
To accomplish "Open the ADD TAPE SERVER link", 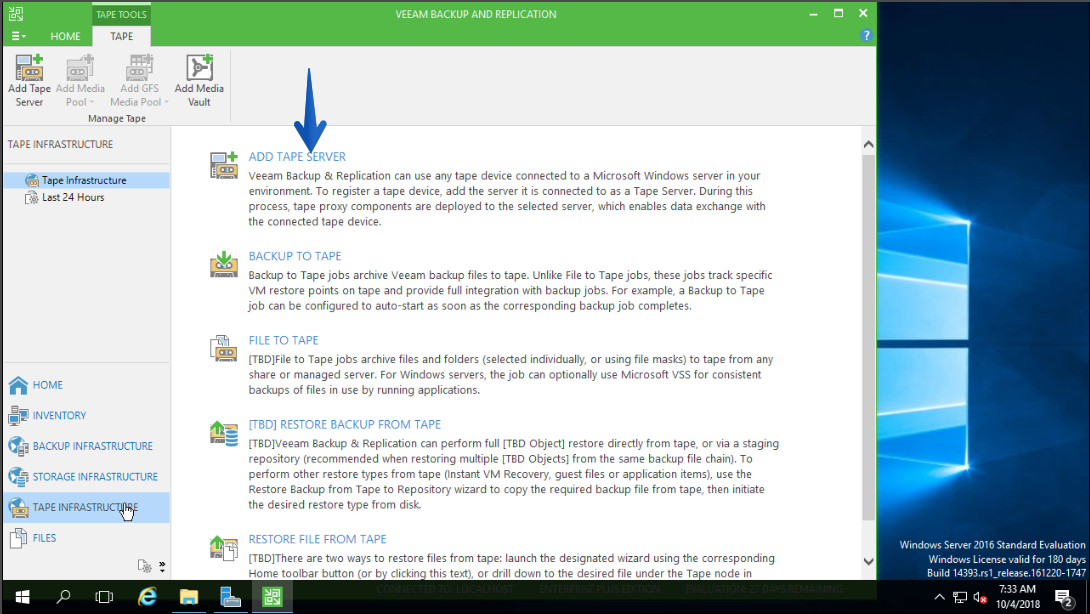I will (x=297, y=156).
